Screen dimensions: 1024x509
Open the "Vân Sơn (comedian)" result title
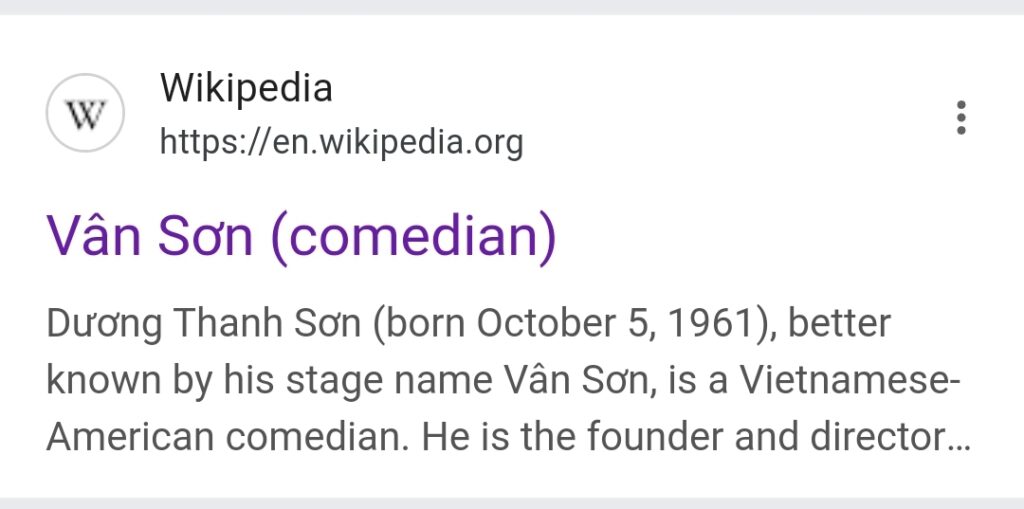tap(301, 237)
